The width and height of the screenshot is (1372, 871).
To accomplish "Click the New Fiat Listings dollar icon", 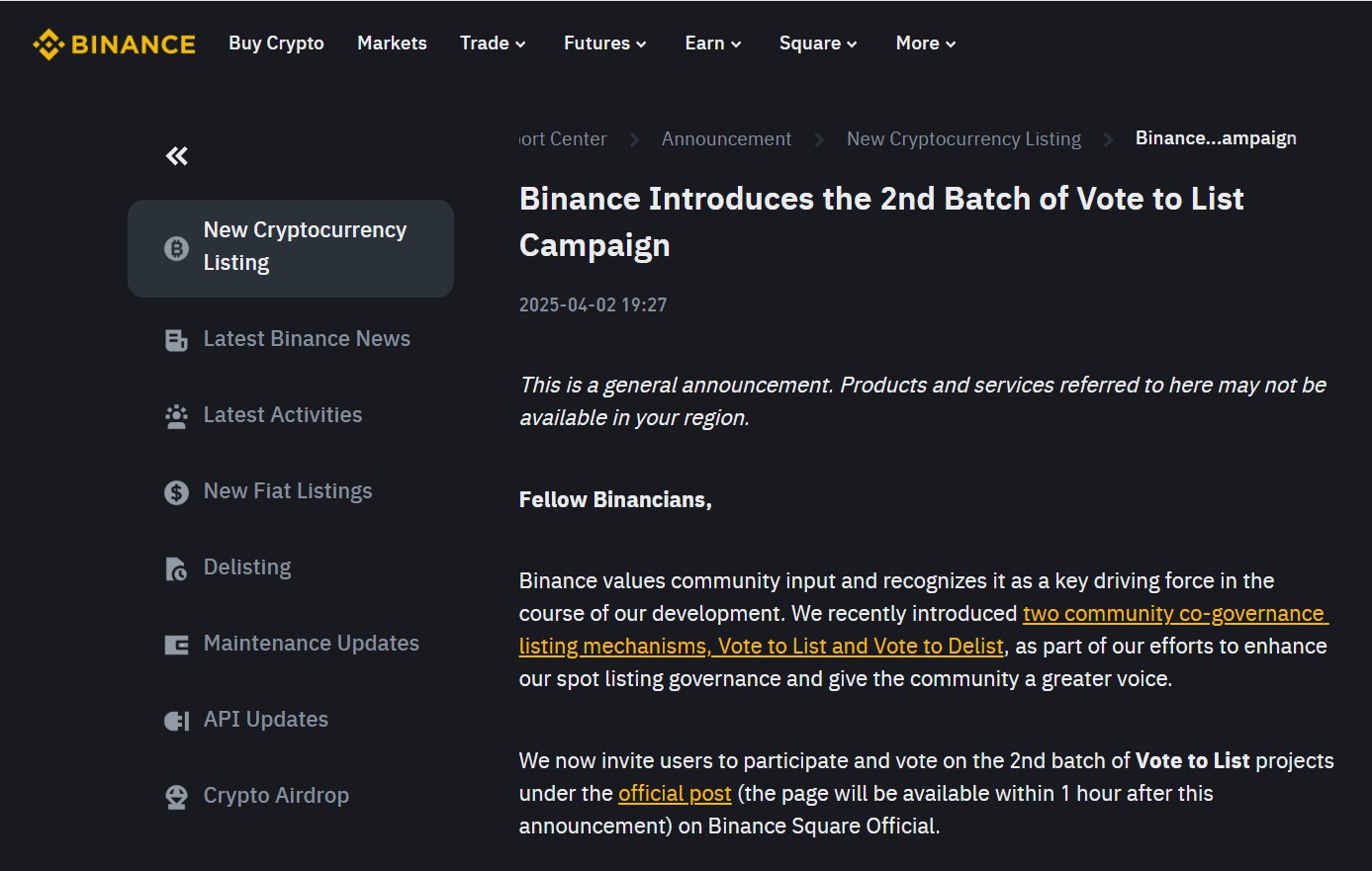I will (176, 492).
